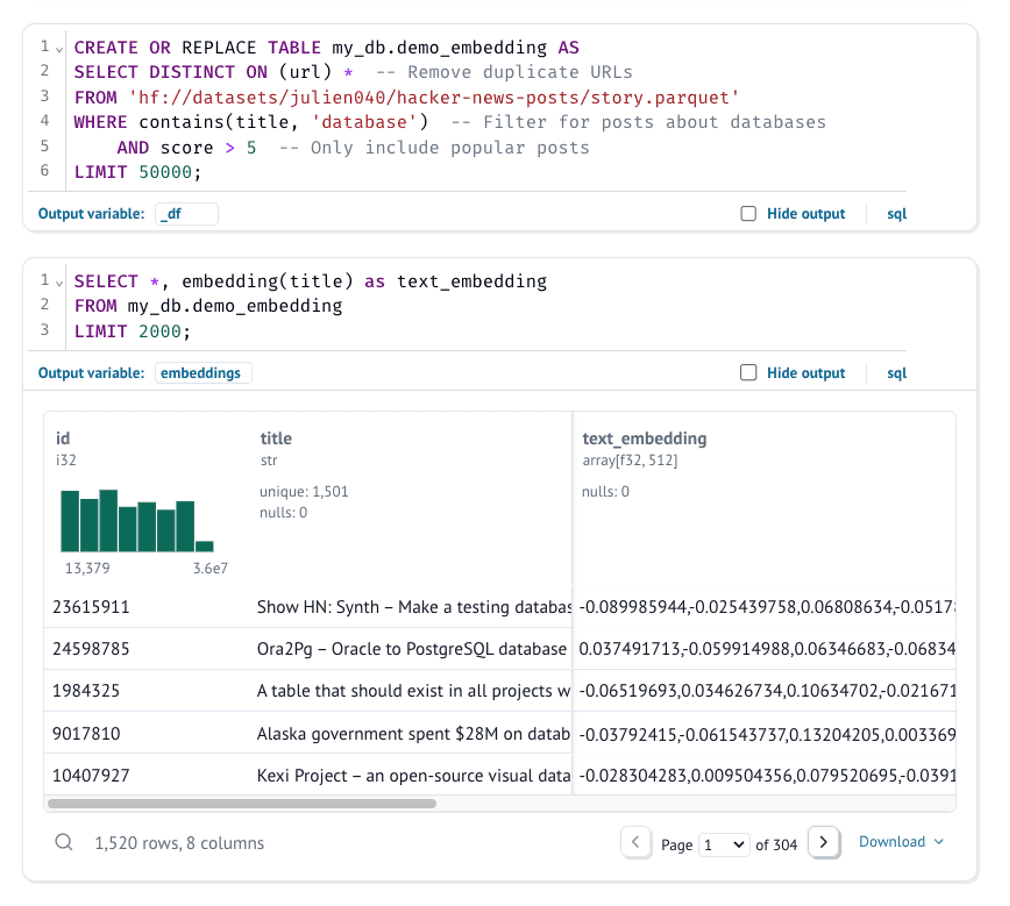Enable Hide output for the second cell
This screenshot has width=1010, height=906.
748,372
